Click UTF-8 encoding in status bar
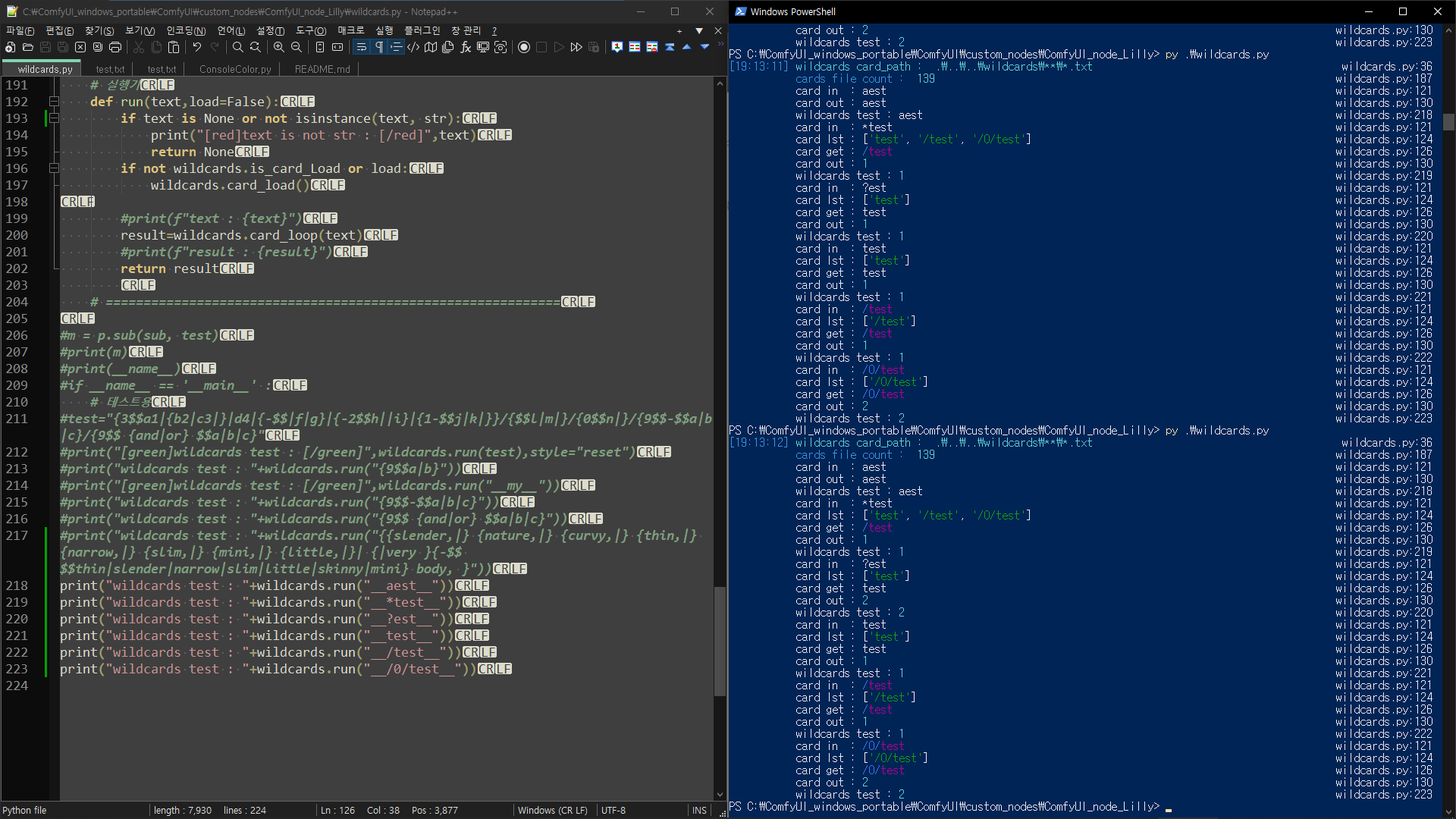This screenshot has width=1456, height=819. (613, 810)
